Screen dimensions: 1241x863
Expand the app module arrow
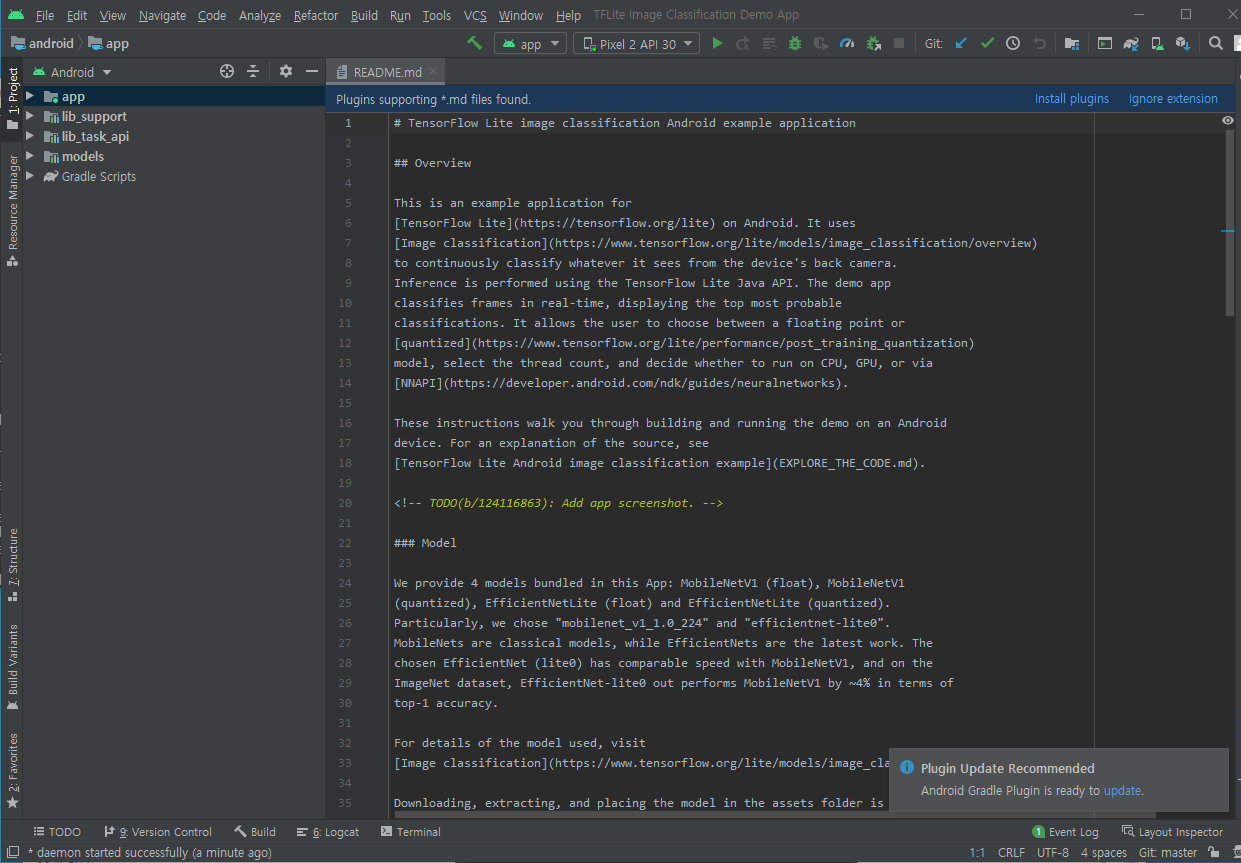click(x=30, y=96)
